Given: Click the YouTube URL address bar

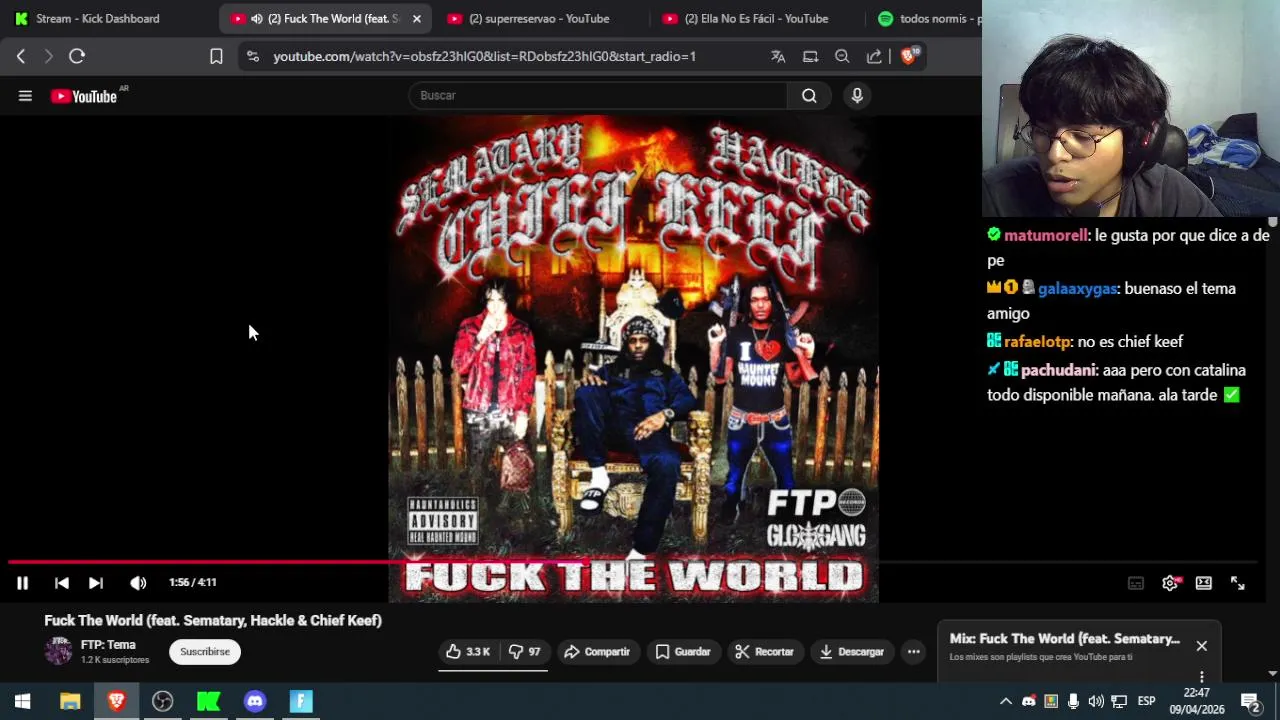Looking at the screenshot, I should (x=485, y=57).
